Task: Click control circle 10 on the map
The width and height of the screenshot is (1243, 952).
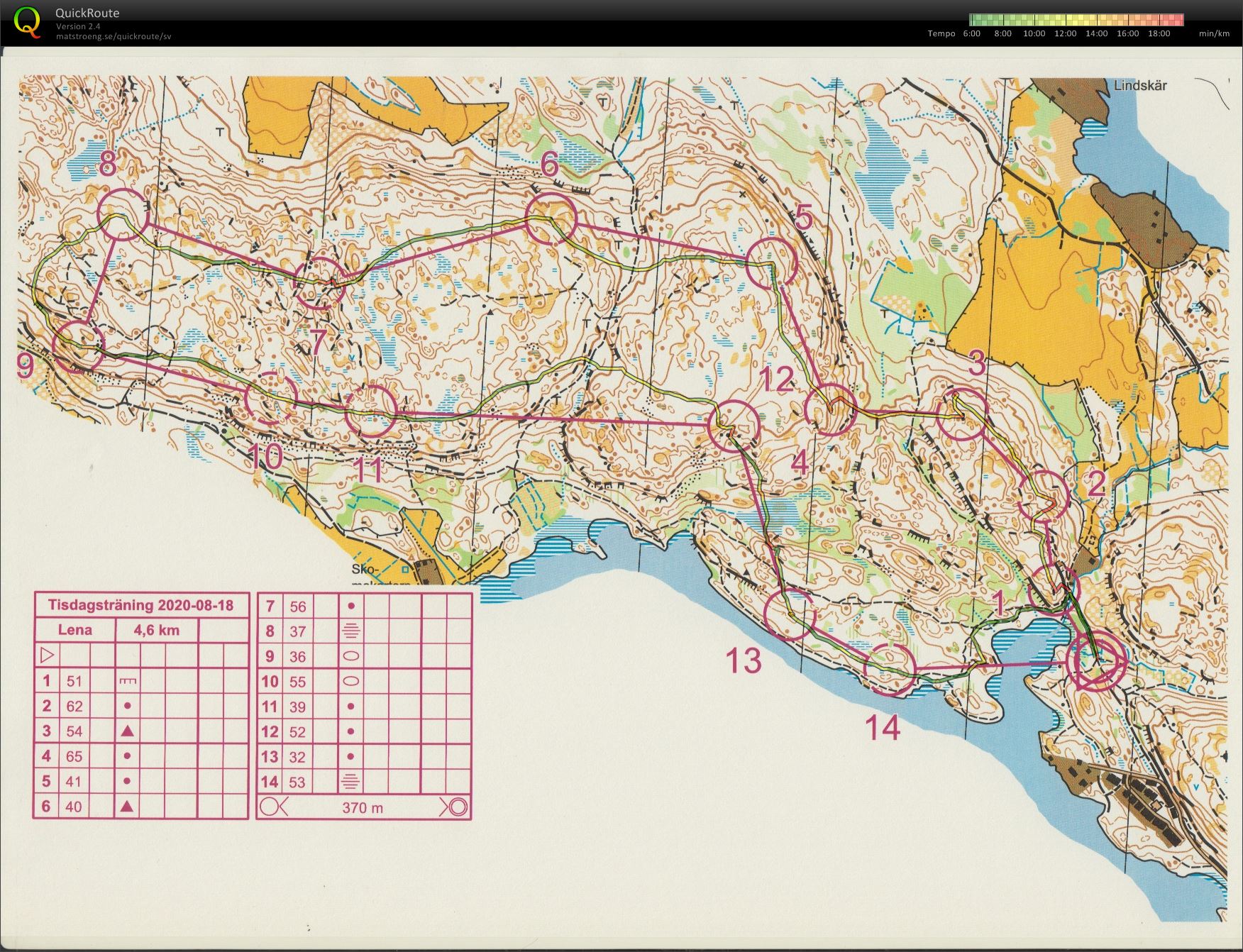Action: (271, 398)
